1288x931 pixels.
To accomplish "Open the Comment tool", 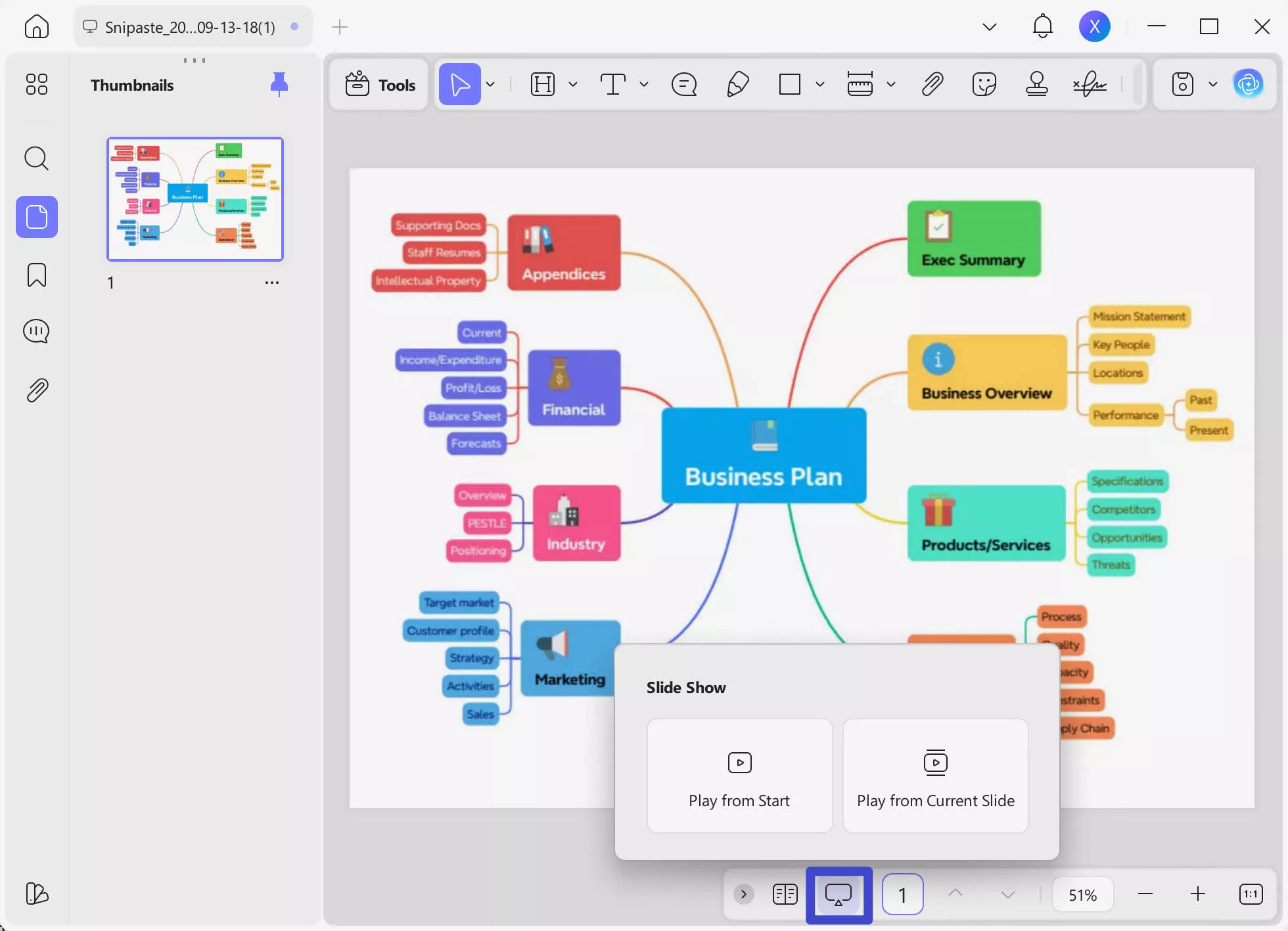I will (x=684, y=84).
